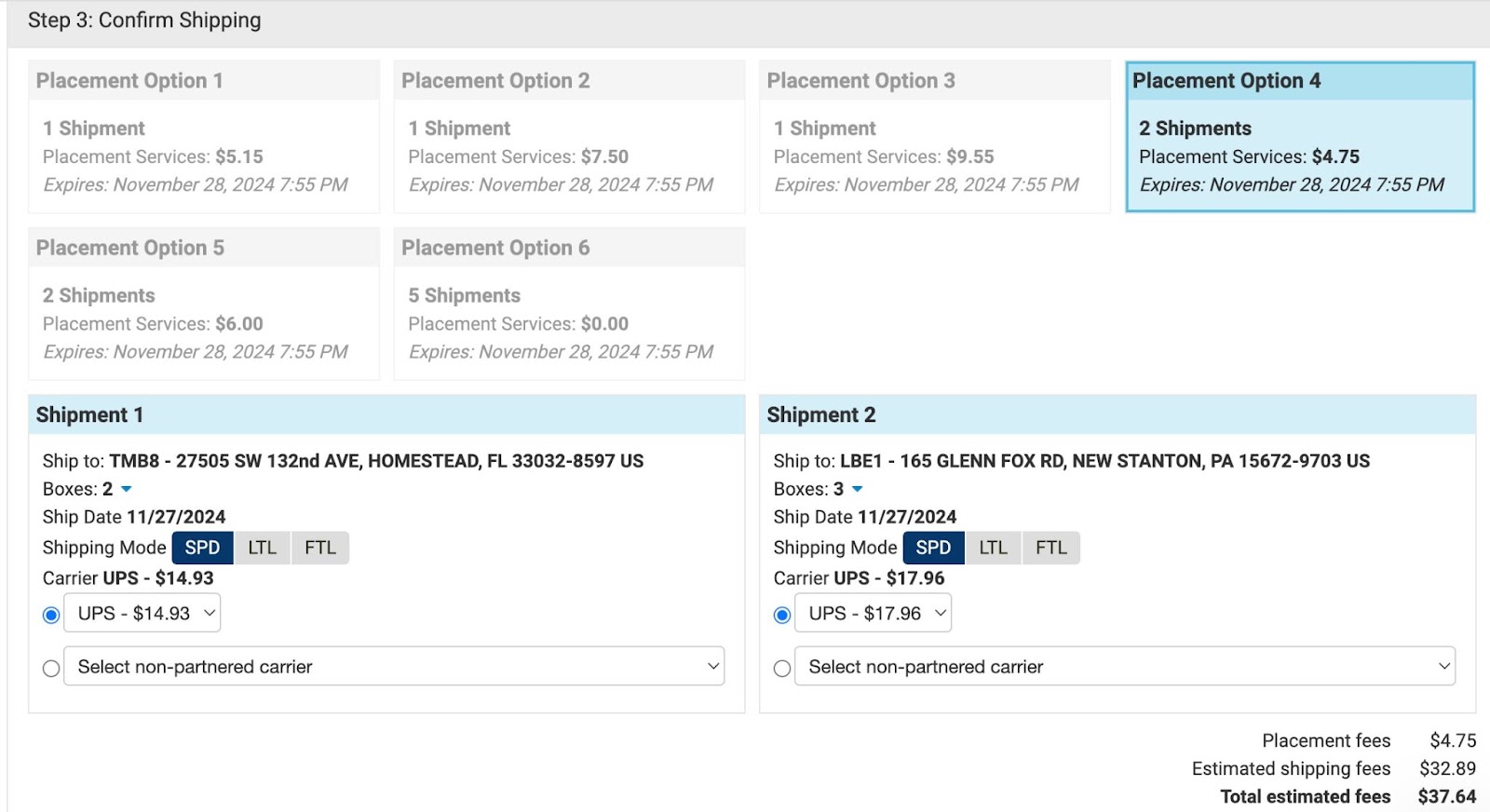Viewport: 1490px width, 812px height.
Task: Click Carrier UPS - $17.96 label
Action: tap(859, 578)
